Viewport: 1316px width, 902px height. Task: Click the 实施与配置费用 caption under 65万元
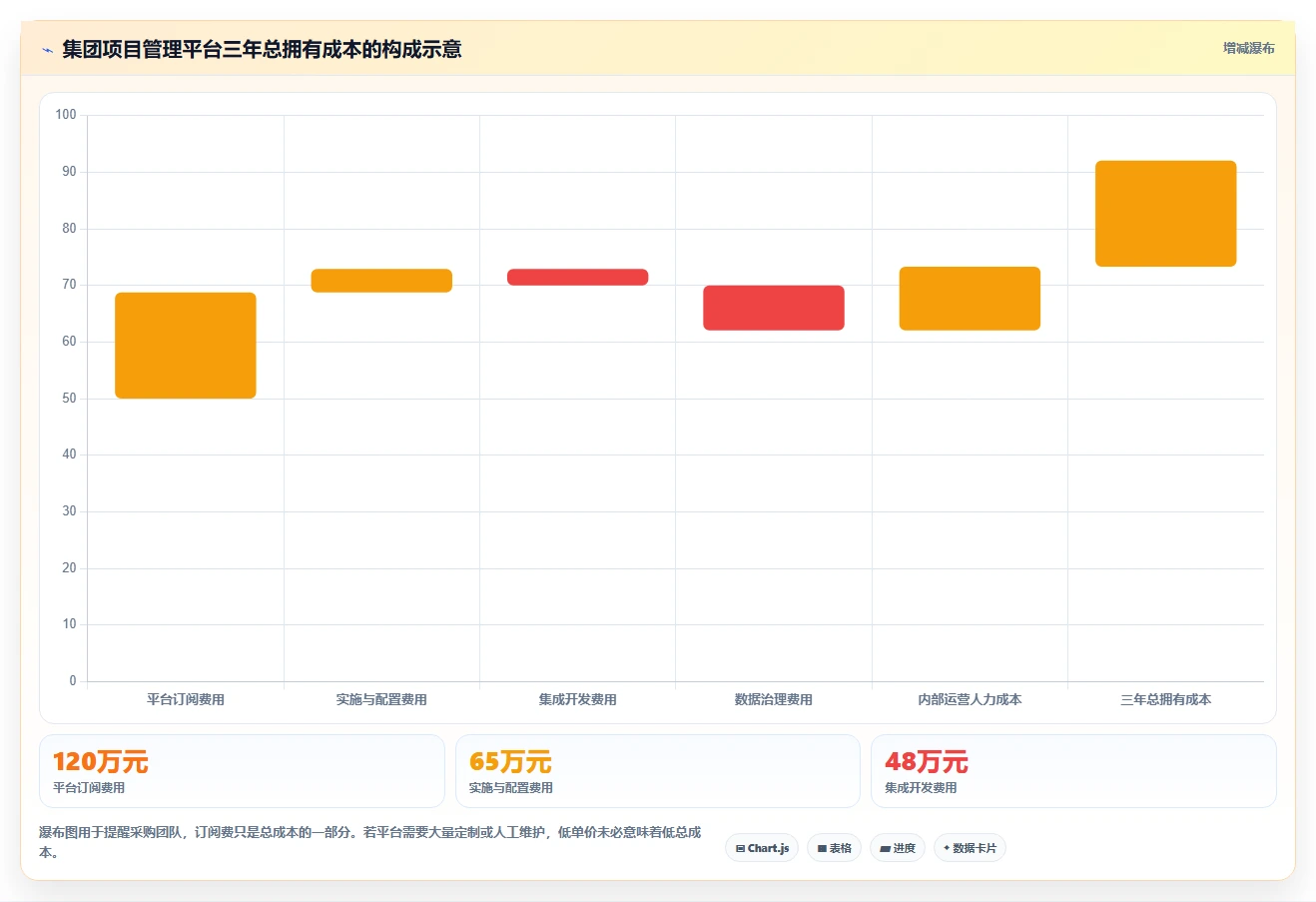511,788
